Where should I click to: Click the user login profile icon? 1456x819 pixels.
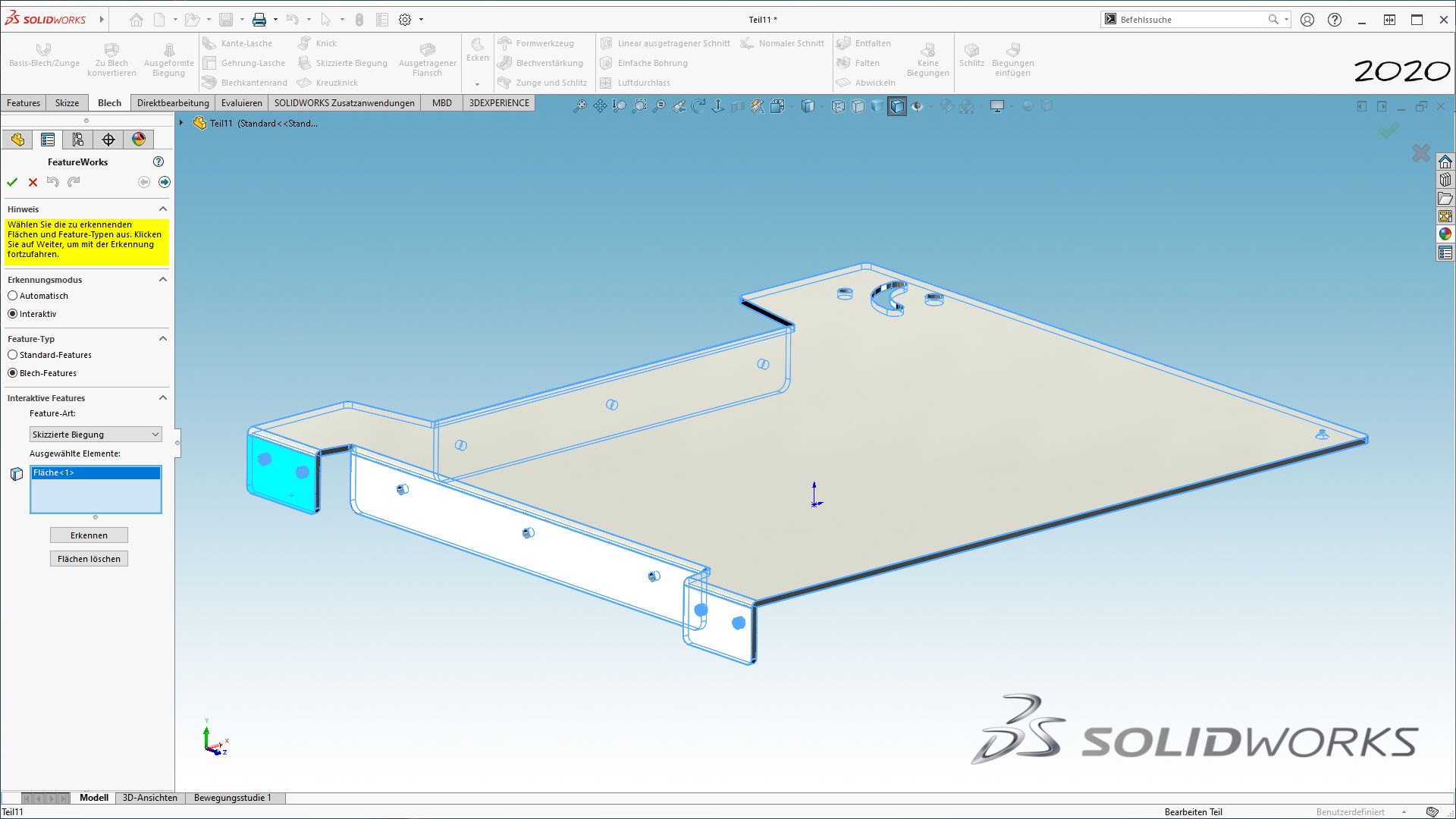[1307, 20]
